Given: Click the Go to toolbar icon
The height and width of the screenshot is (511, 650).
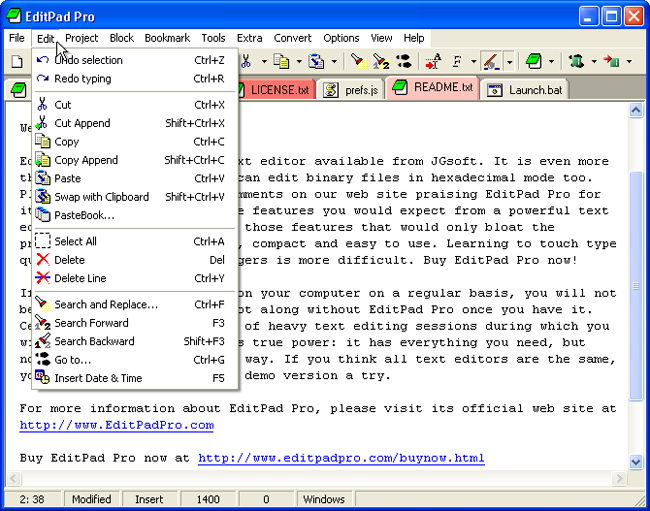Looking at the screenshot, I should [405, 62].
